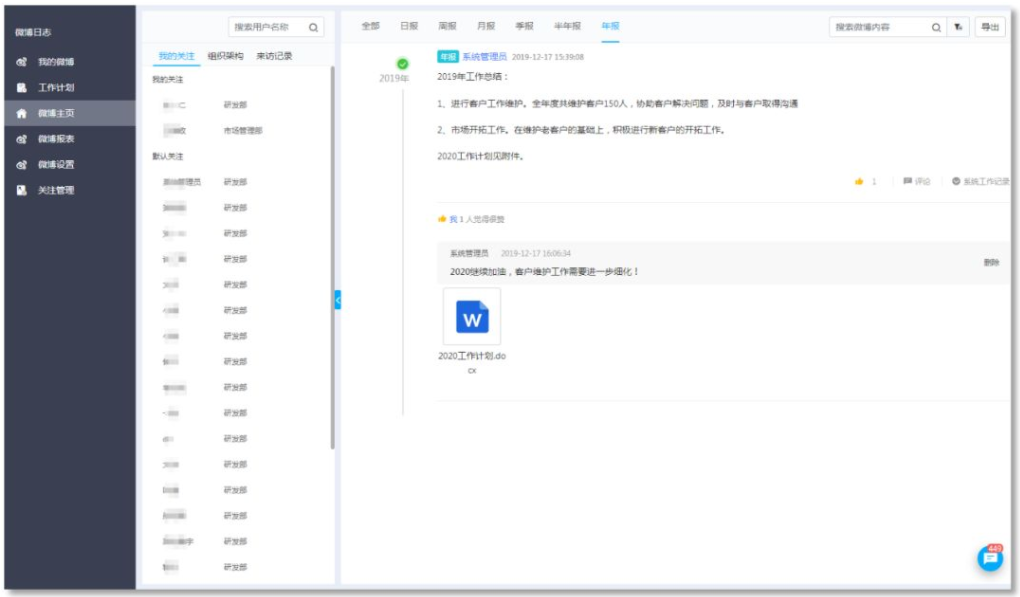Switch to the 来访记录 tab

(274, 56)
